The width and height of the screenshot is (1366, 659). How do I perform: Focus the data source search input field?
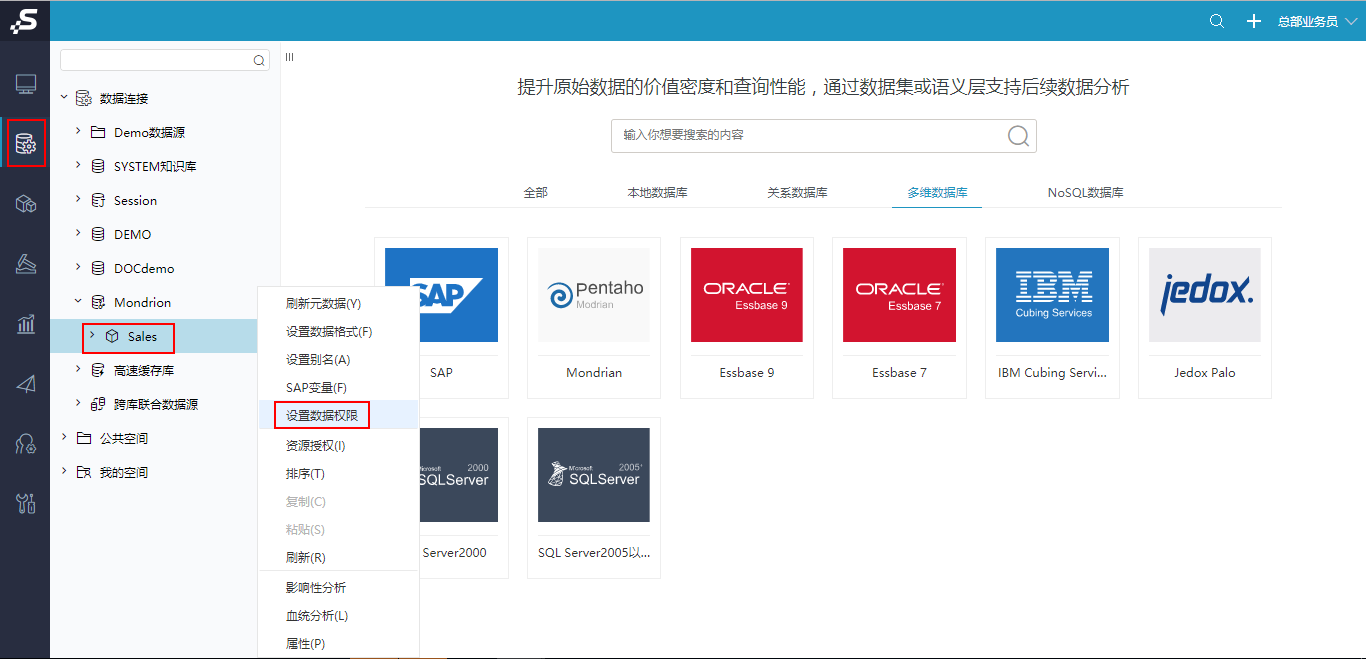click(824, 136)
